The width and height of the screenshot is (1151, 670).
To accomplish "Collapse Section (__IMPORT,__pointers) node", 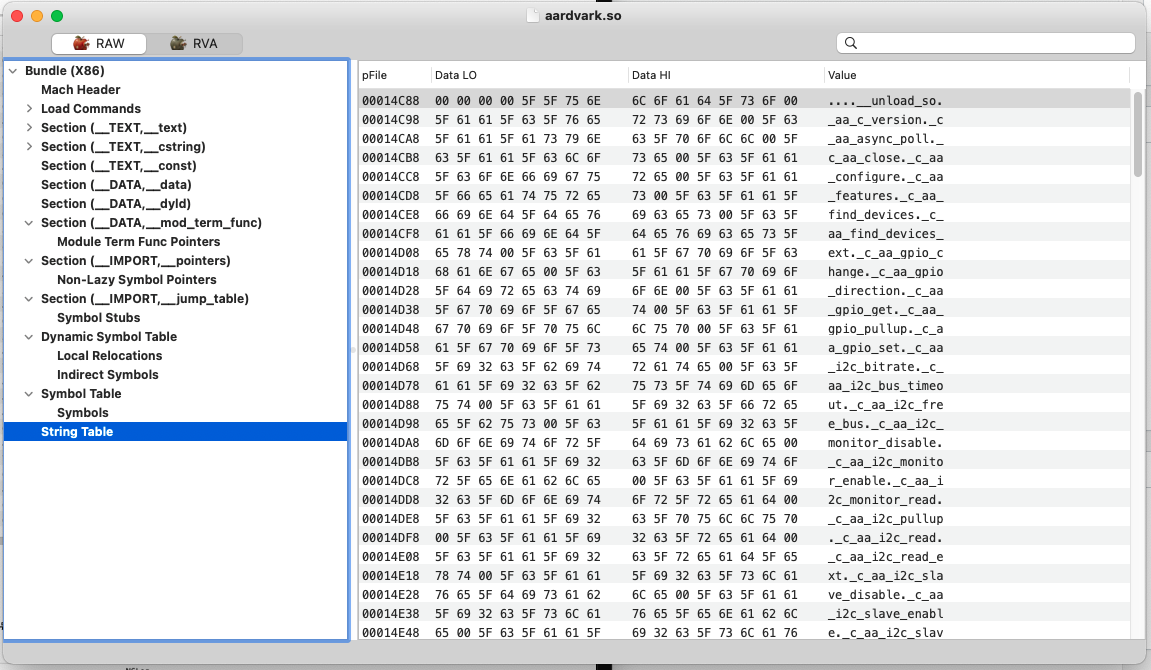I will [x=29, y=261].
